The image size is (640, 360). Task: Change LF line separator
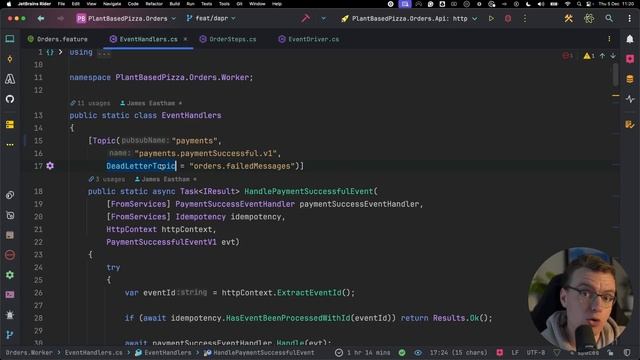click(515, 352)
